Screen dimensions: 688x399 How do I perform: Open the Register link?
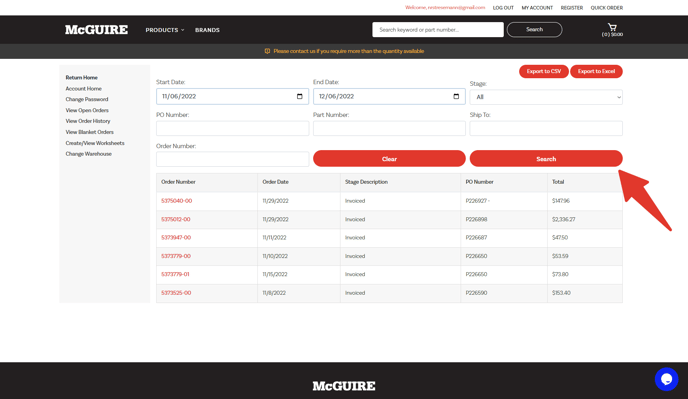[572, 8]
